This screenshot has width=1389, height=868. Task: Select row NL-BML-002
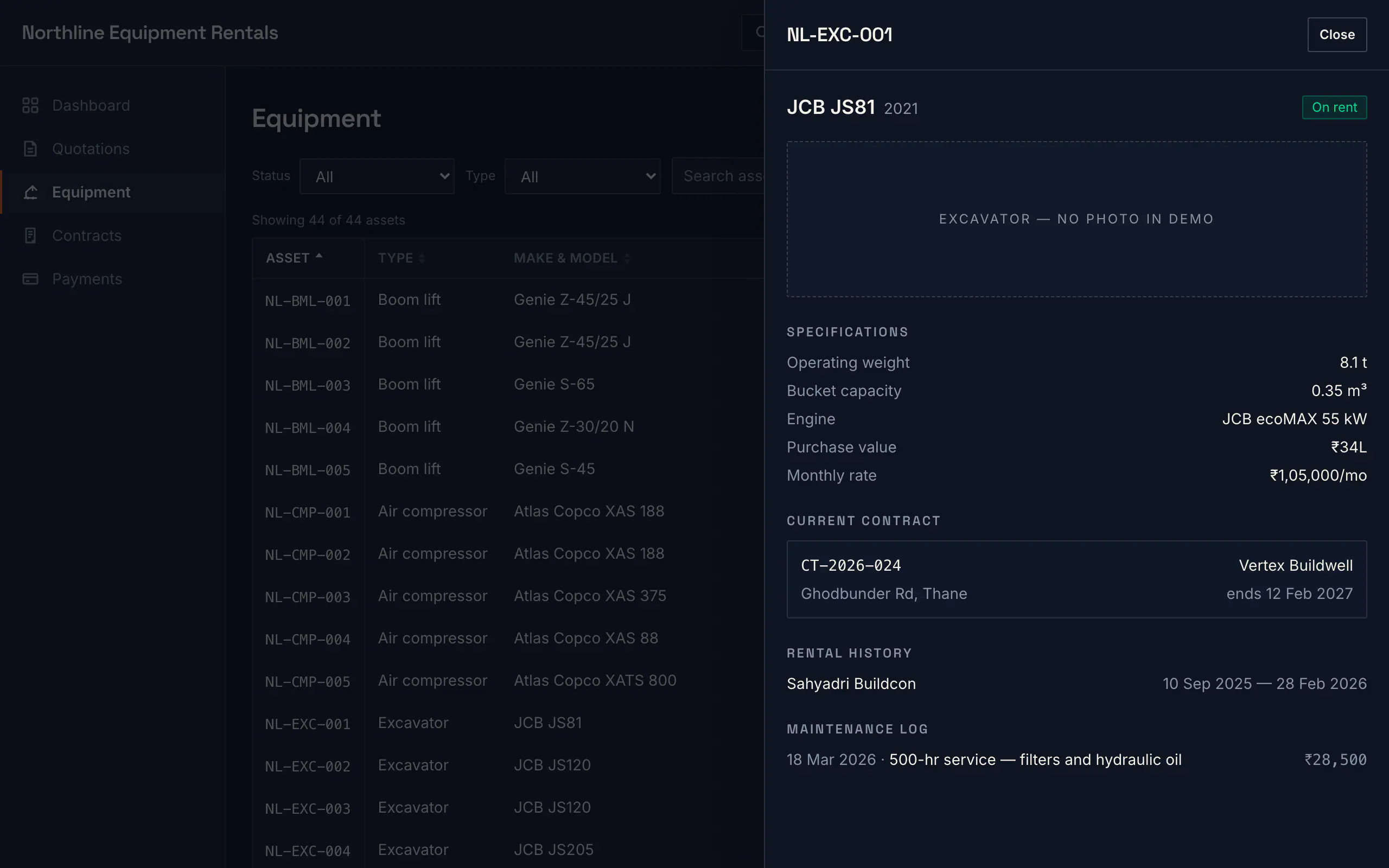tap(508, 342)
